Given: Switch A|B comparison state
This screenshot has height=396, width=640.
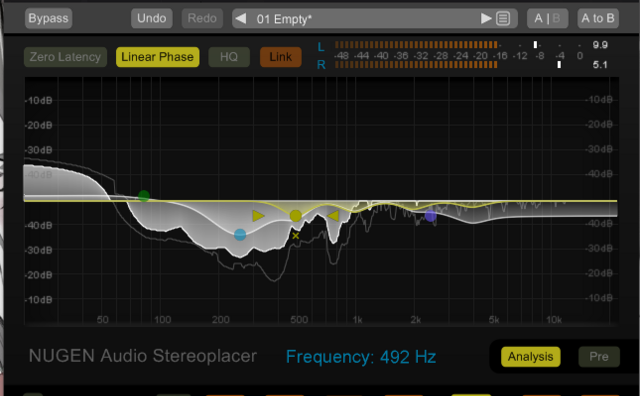Looking at the screenshot, I should point(547,18).
